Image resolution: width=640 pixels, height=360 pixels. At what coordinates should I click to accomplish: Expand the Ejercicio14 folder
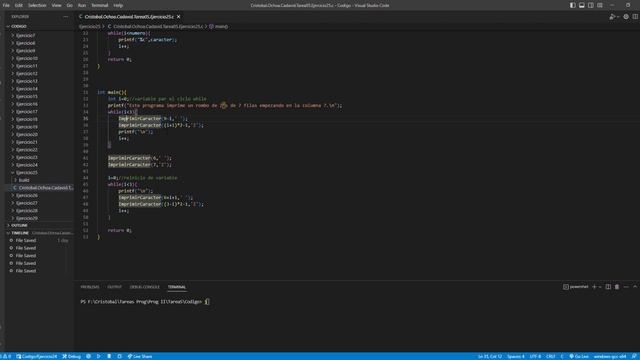[39, 89]
